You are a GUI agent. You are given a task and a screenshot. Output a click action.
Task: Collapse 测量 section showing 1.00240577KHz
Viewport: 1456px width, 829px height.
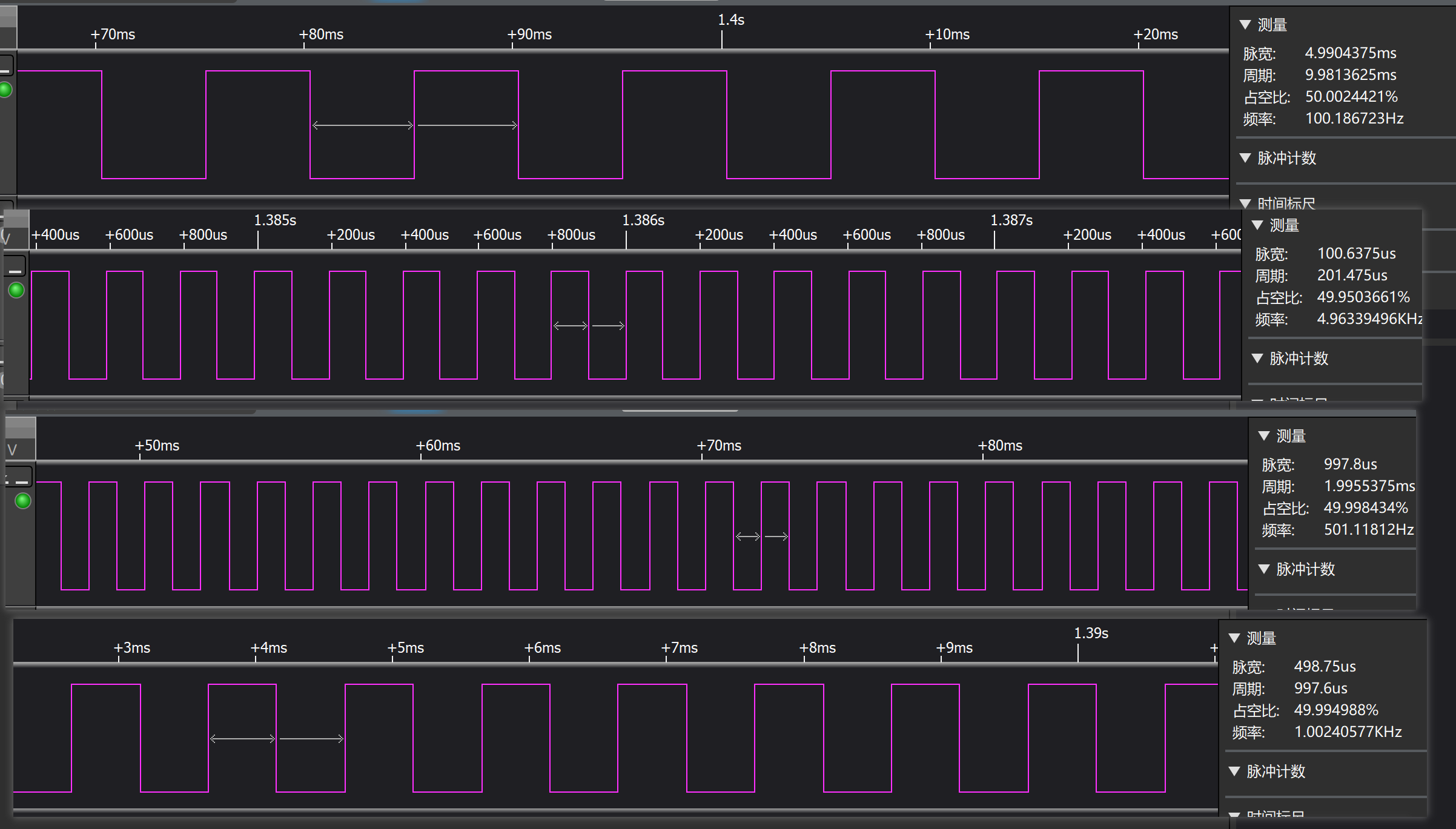tap(1234, 638)
